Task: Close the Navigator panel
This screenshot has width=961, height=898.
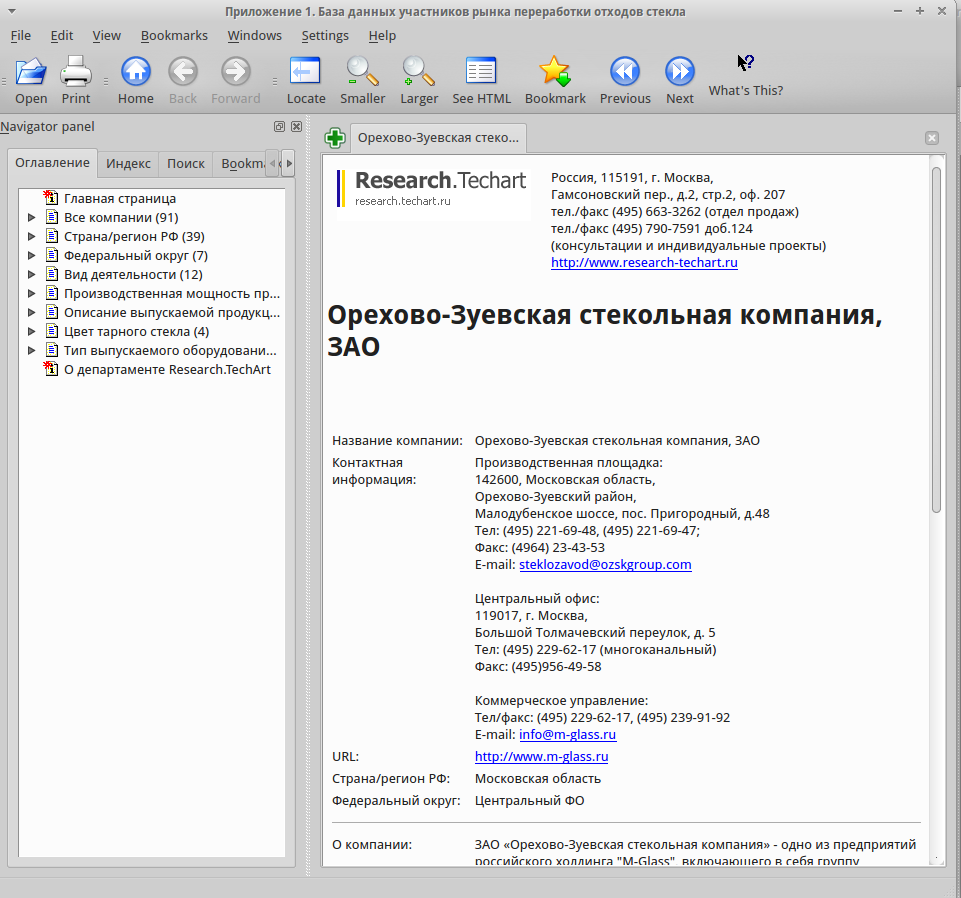Action: click(296, 126)
